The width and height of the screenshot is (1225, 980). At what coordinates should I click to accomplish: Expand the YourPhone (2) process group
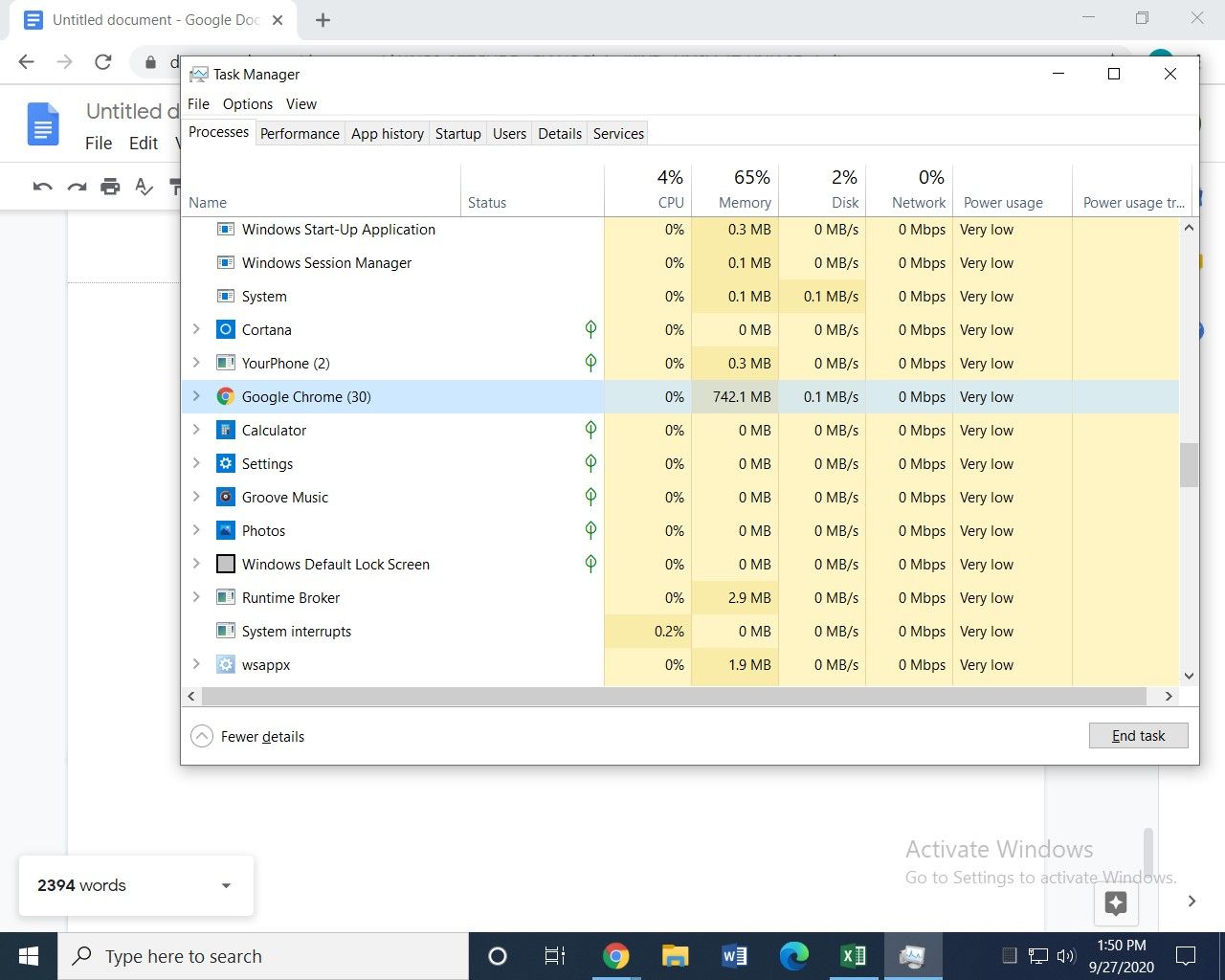196,363
